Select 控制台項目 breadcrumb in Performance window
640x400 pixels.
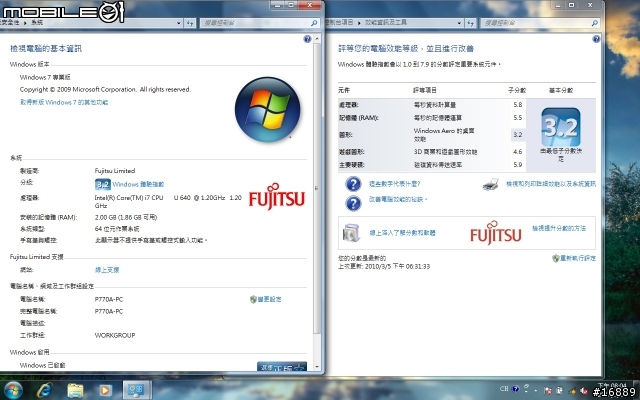340,23
